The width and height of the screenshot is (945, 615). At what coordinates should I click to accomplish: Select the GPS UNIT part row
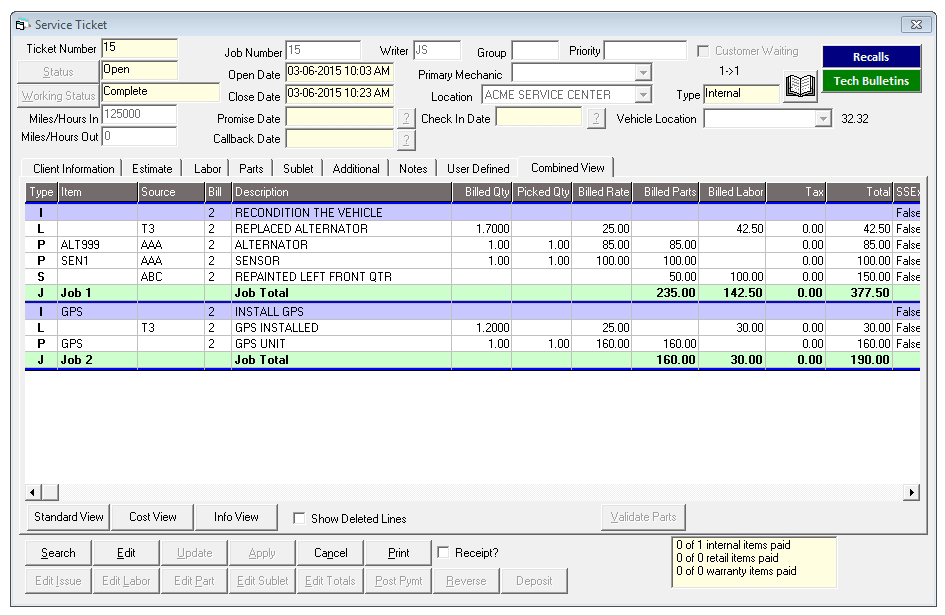coord(472,344)
